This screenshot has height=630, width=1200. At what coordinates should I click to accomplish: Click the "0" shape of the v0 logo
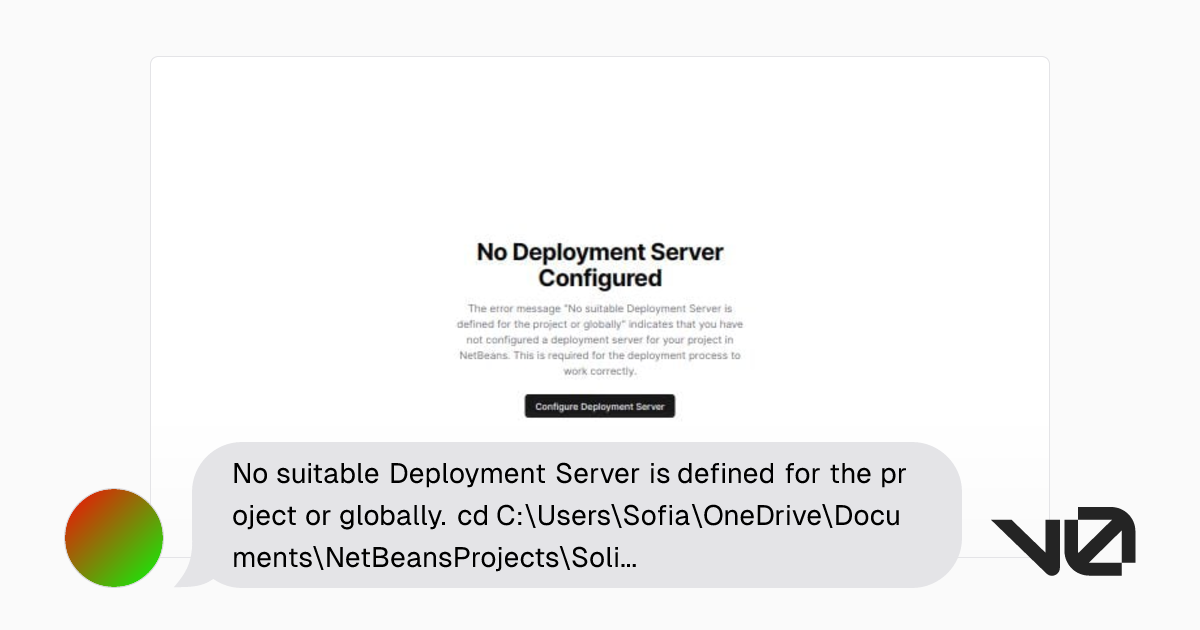click(x=1102, y=541)
